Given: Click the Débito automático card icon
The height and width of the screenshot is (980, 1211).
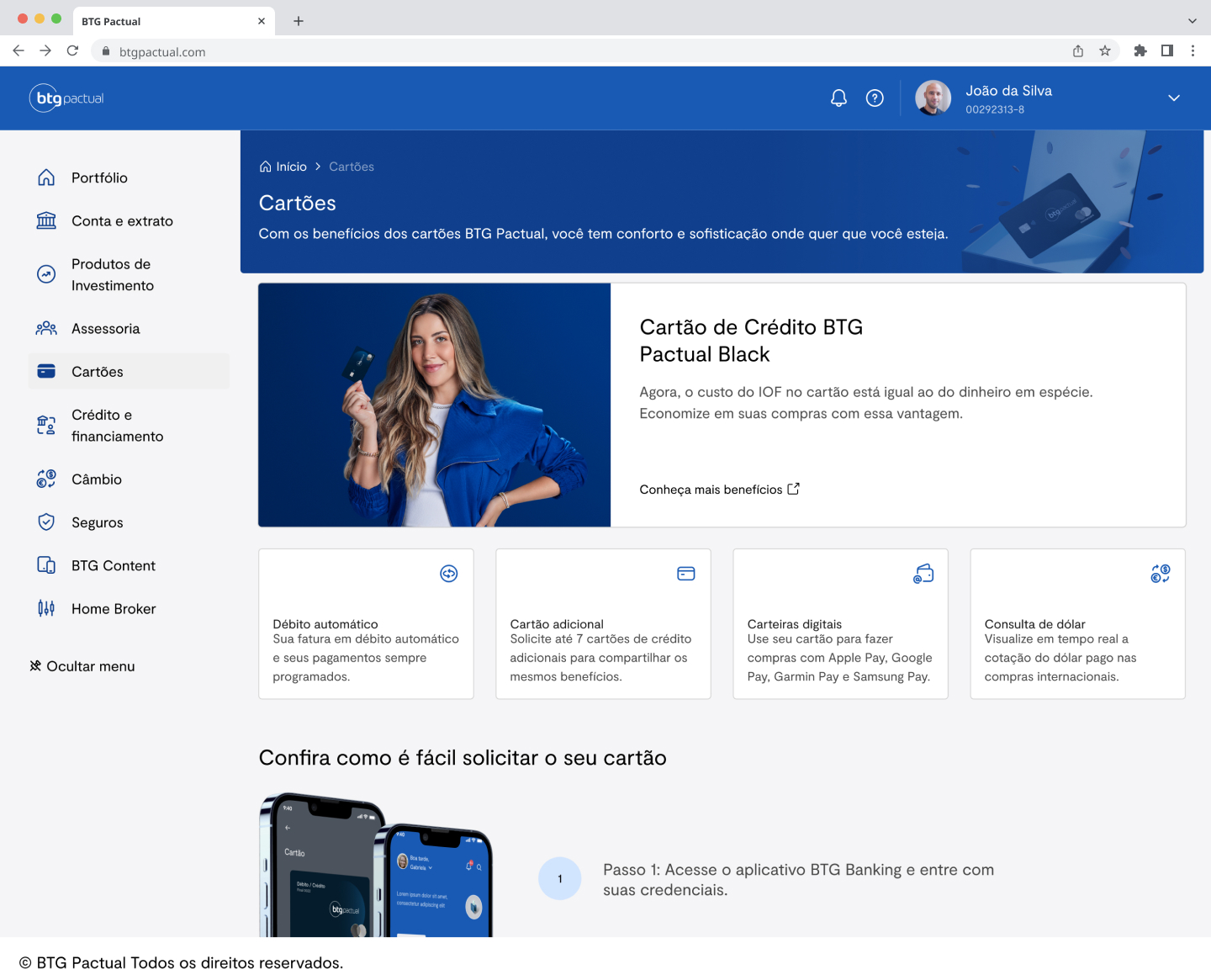Looking at the screenshot, I should [x=449, y=574].
